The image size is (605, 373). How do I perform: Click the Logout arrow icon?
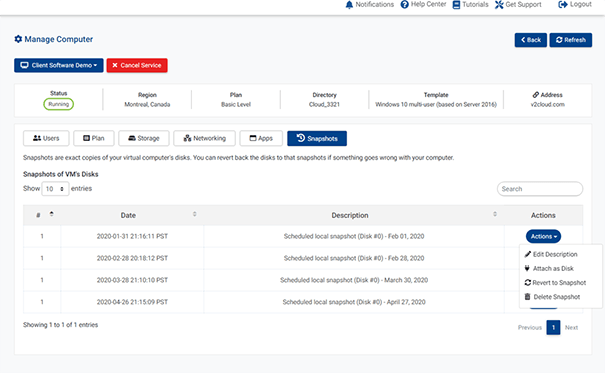[x=563, y=5]
